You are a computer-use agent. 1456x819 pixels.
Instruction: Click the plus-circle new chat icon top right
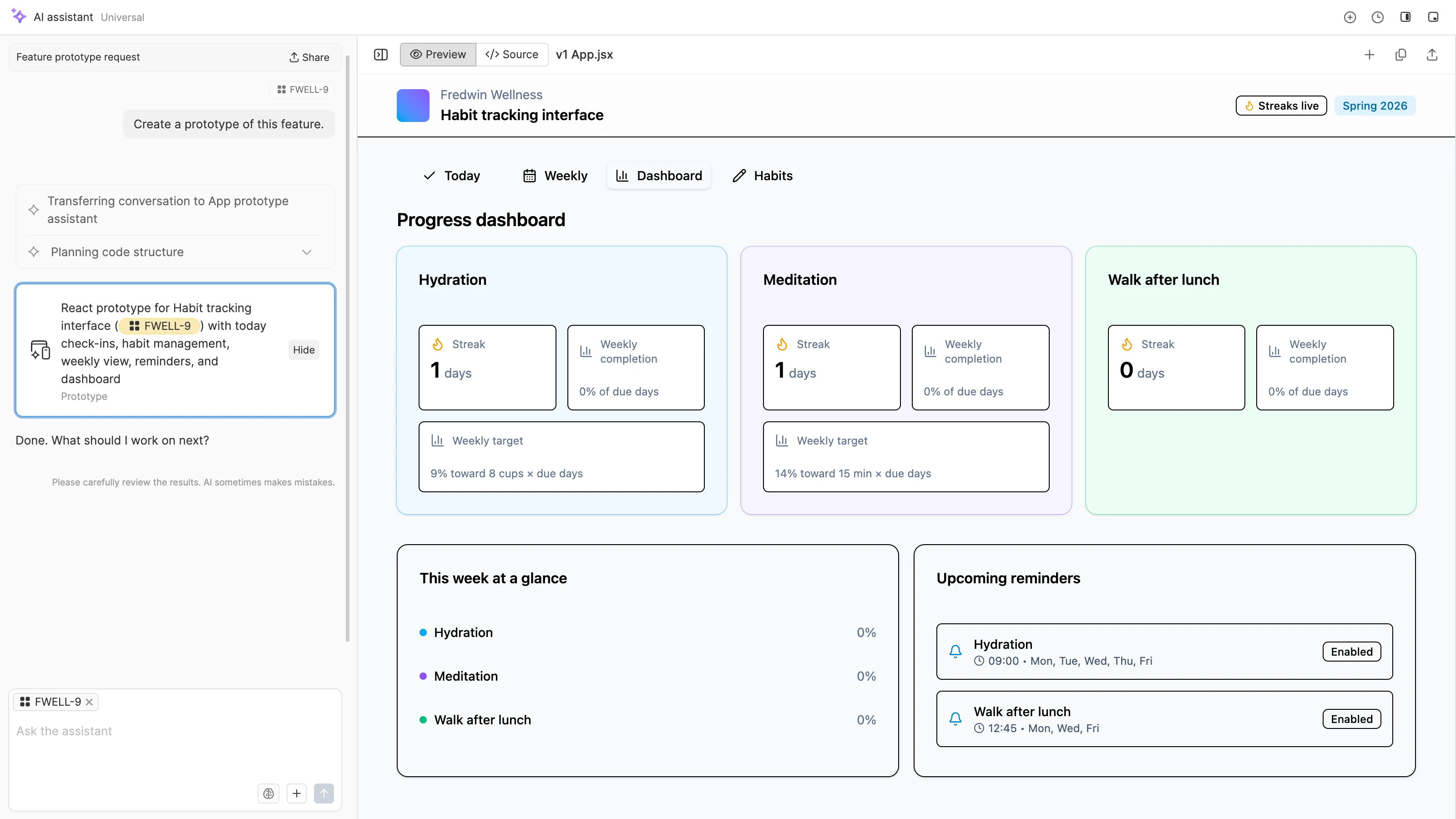coord(1350,17)
